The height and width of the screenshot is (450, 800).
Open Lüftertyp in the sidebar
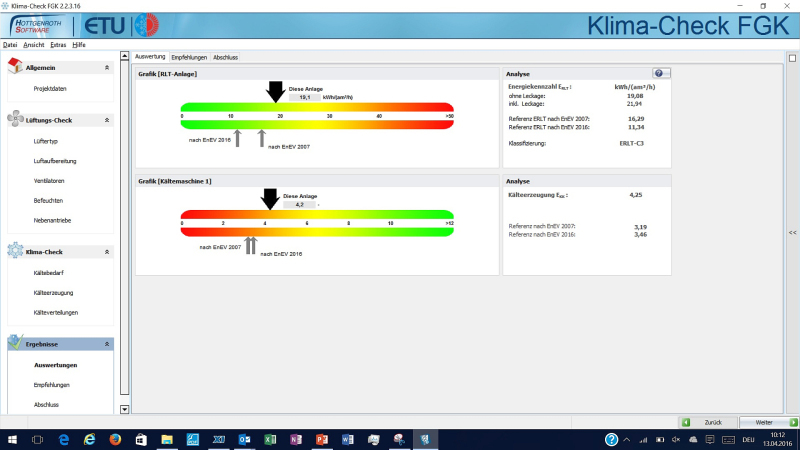point(45,141)
